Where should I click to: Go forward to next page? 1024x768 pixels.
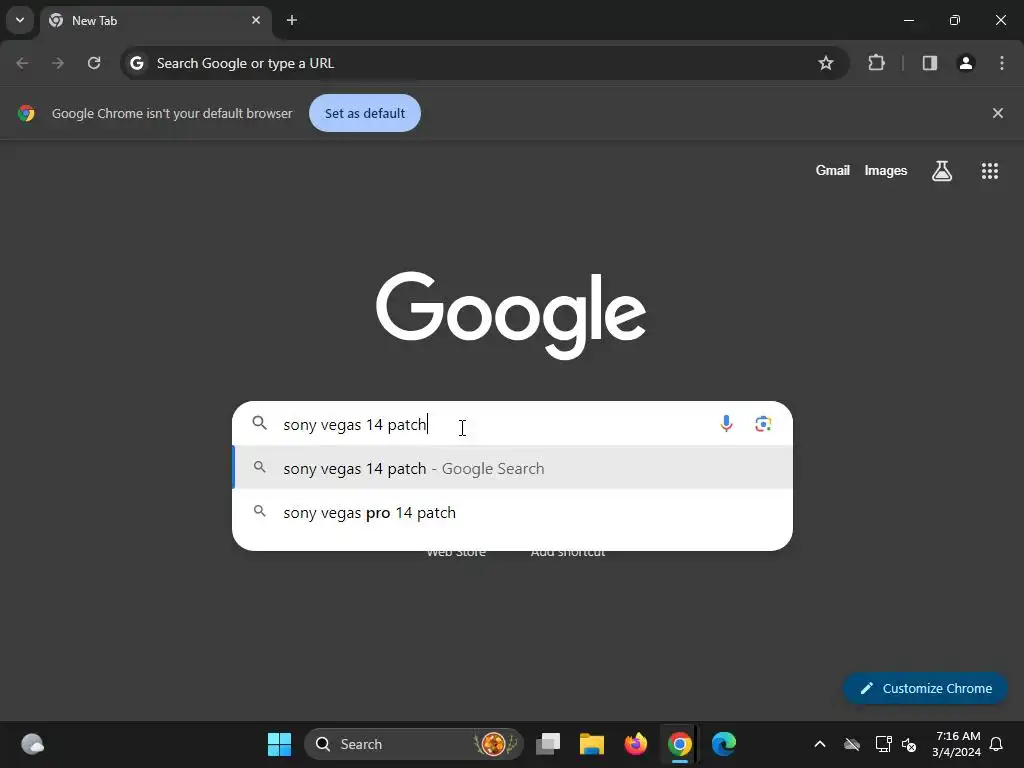58,63
